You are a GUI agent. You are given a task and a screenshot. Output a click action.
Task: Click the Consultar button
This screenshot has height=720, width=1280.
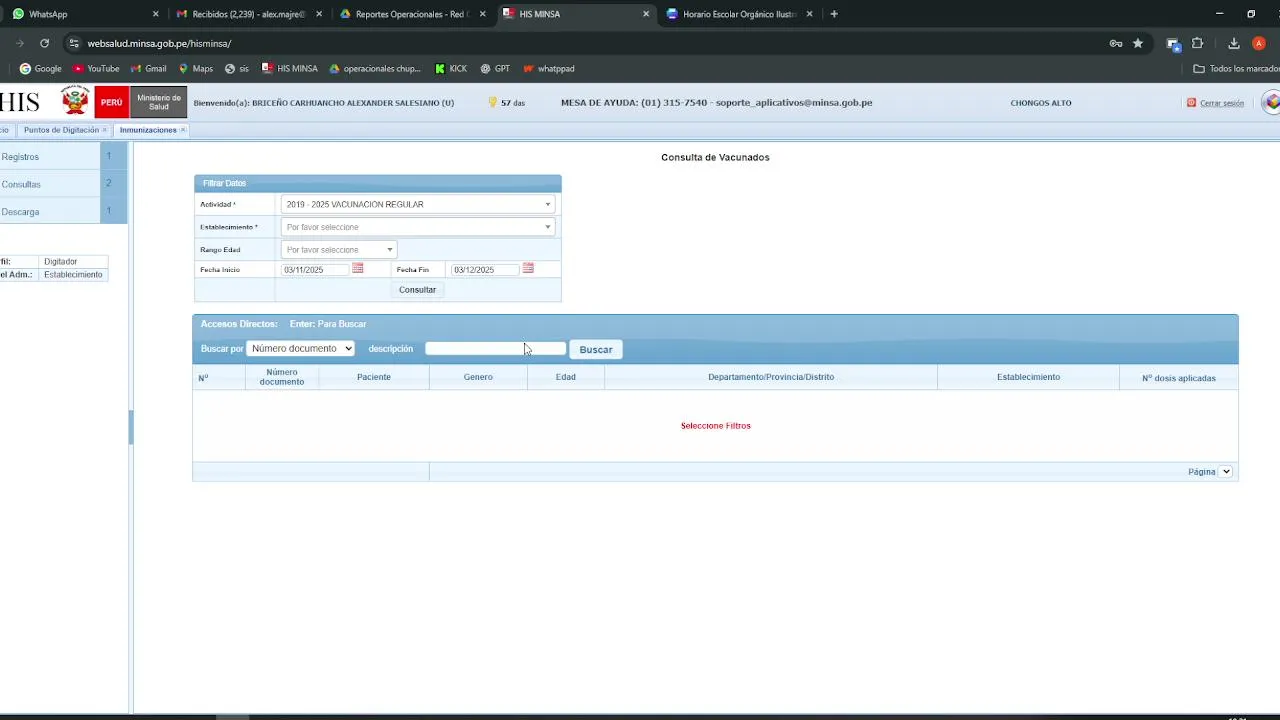tap(417, 290)
